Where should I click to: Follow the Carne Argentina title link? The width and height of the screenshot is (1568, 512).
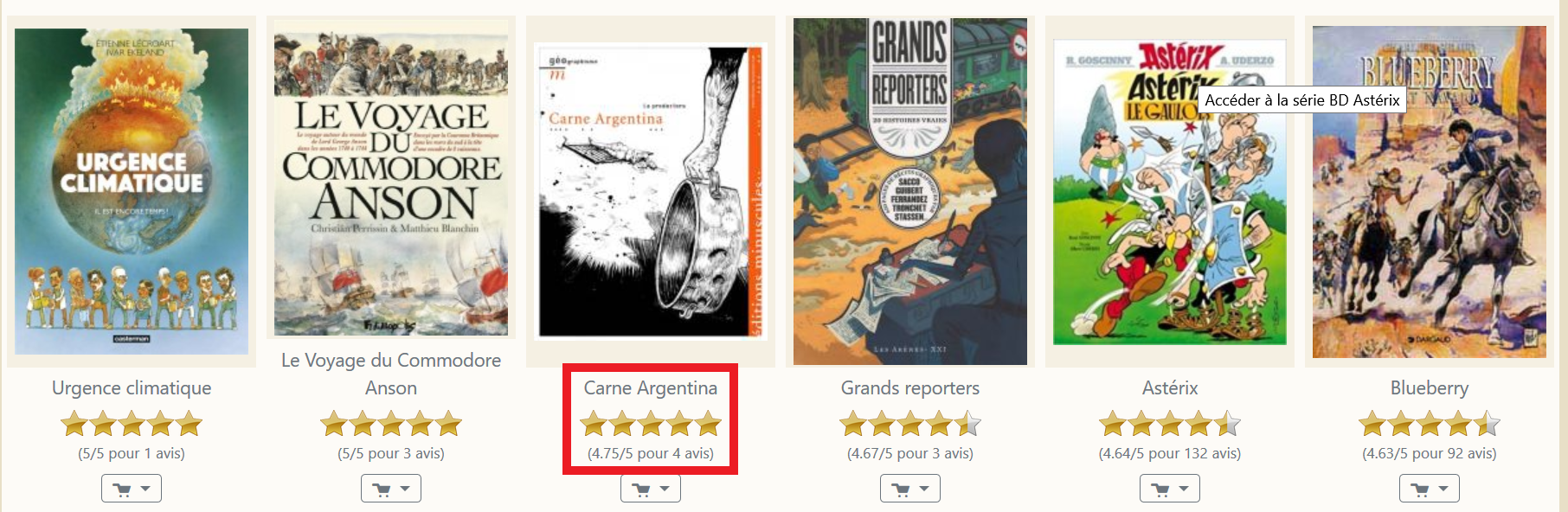pos(651,387)
